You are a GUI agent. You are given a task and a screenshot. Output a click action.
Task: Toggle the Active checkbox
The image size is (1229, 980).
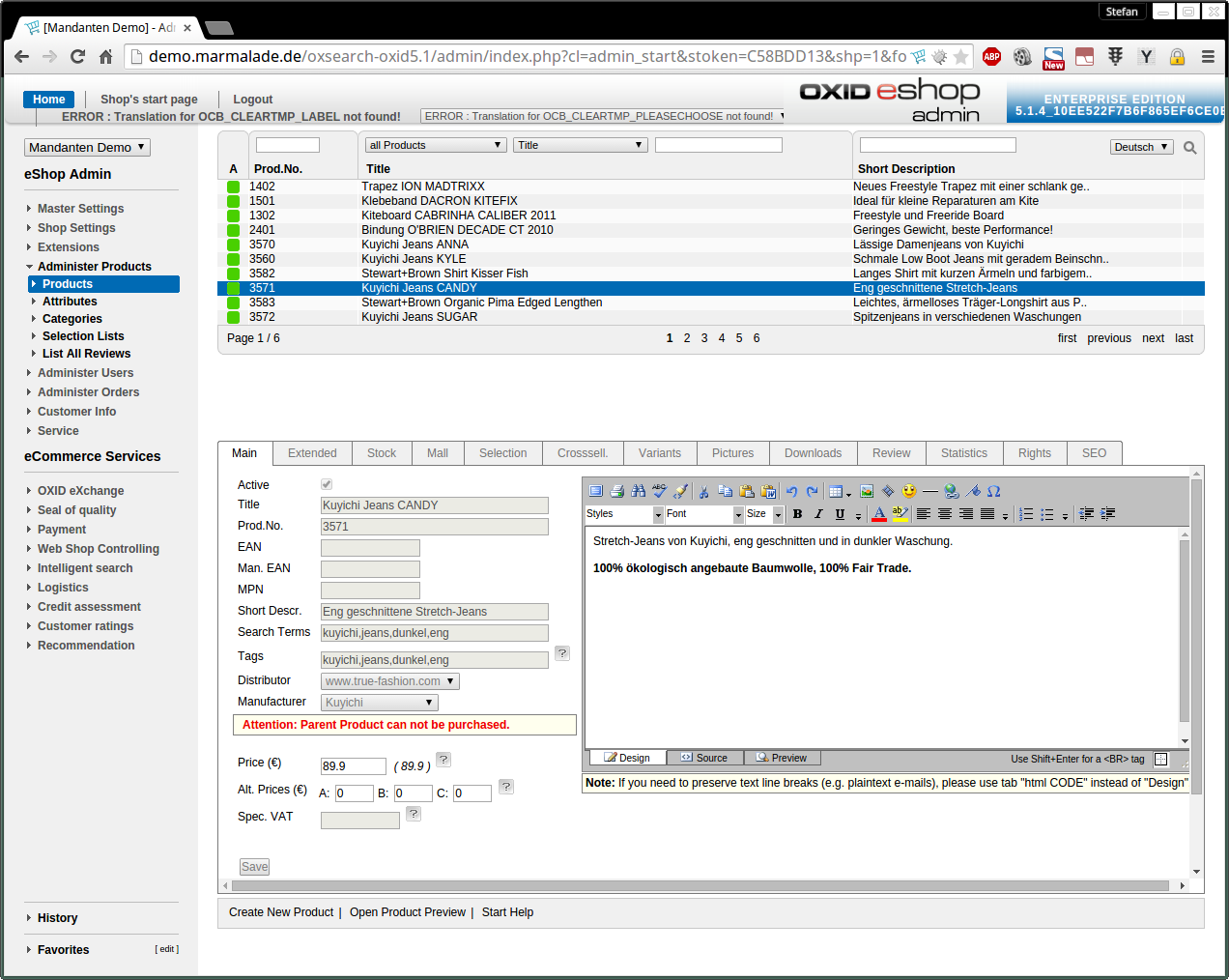[327, 484]
